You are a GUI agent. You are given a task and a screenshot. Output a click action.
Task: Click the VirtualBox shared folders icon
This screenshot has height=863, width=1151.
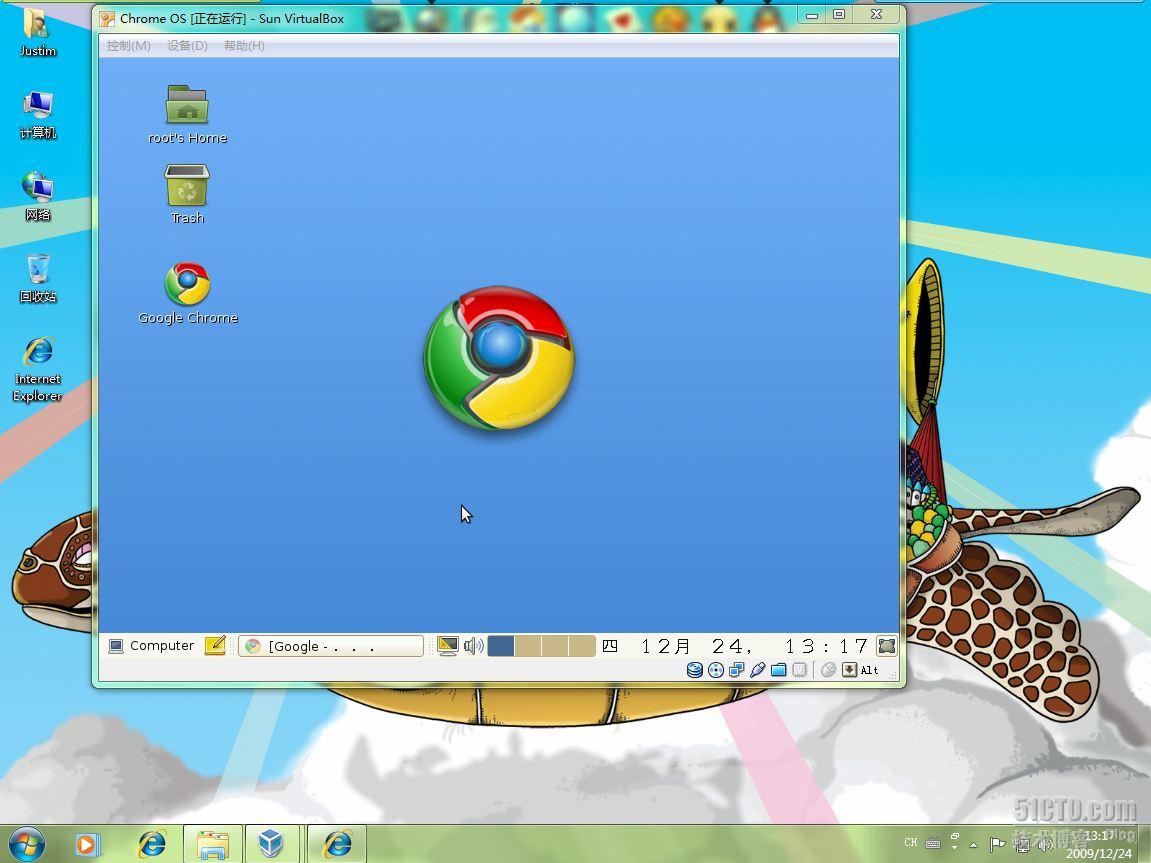(x=779, y=669)
